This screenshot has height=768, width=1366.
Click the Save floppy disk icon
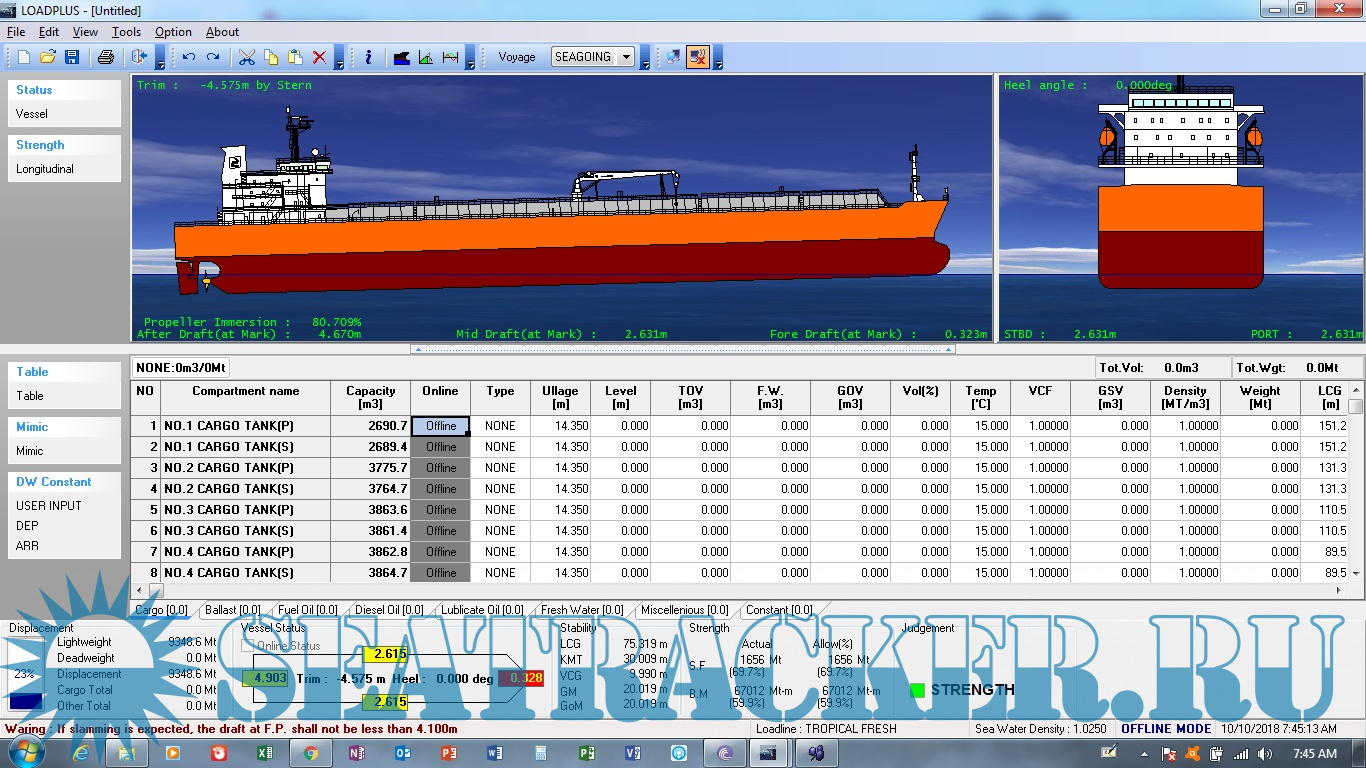72,57
